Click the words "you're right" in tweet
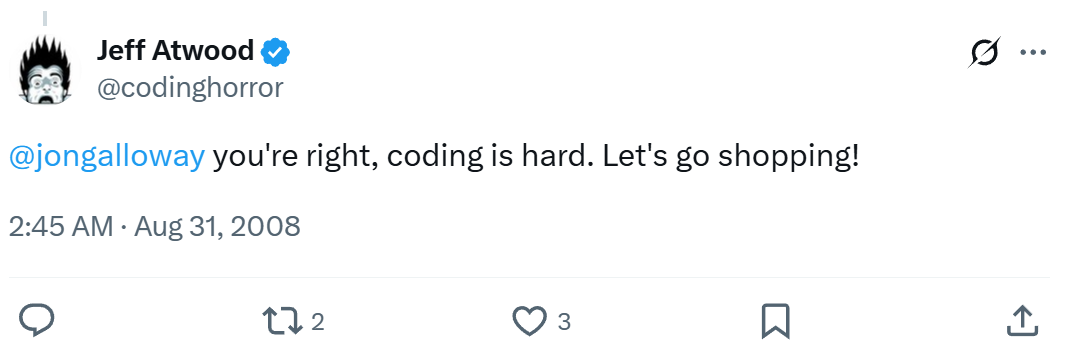The image size is (1065, 363). [x=300, y=157]
